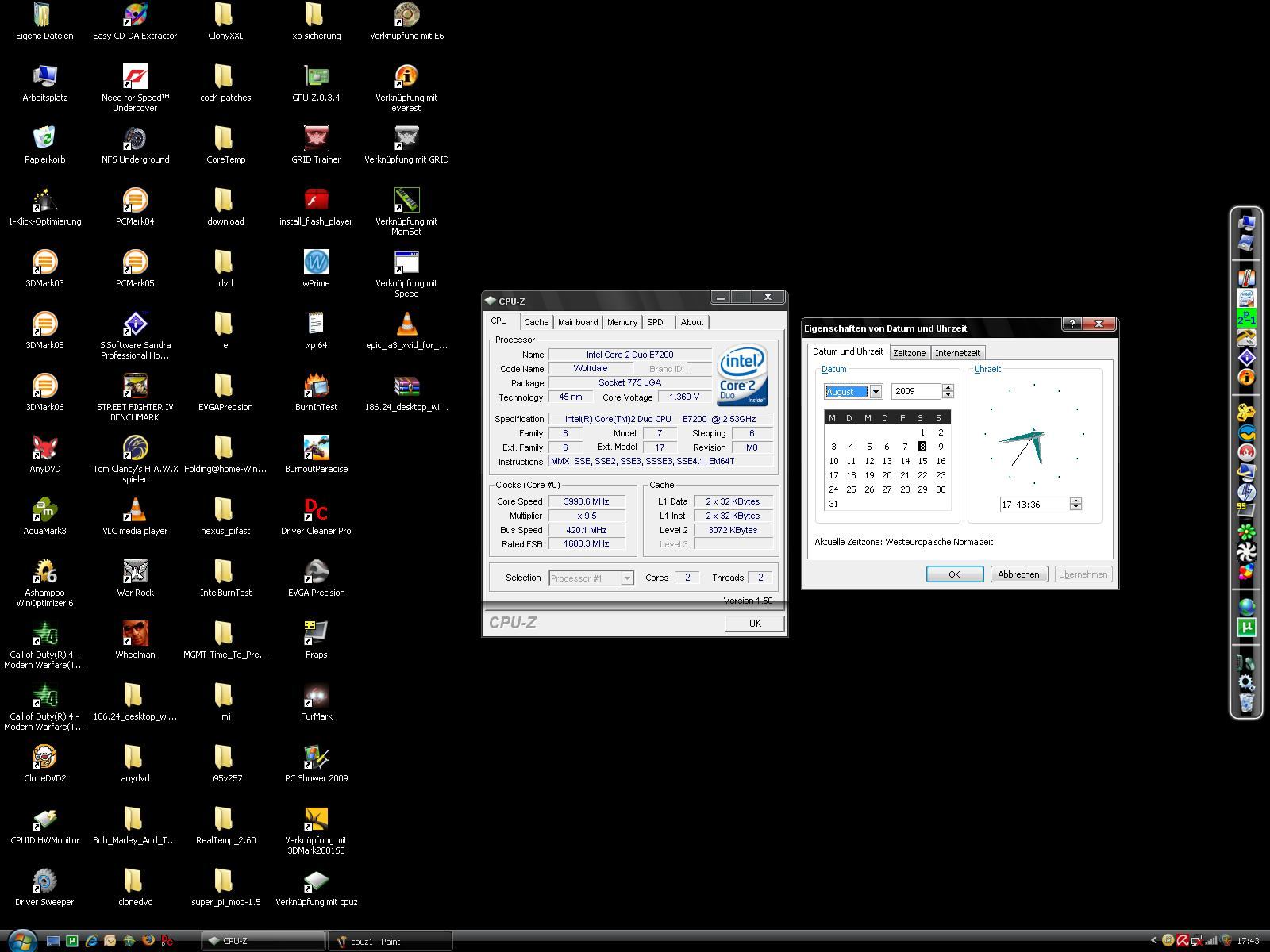Launch the wPrime desktop shortcut
The image size is (1270, 952).
pyautogui.click(x=316, y=268)
